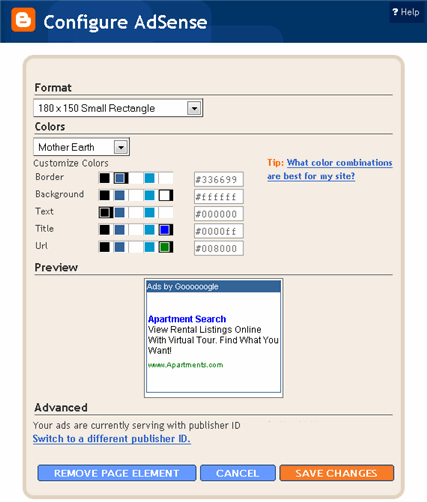Click the Title hex field #0000ff
The width and height of the screenshot is (427, 502).
click(219, 231)
